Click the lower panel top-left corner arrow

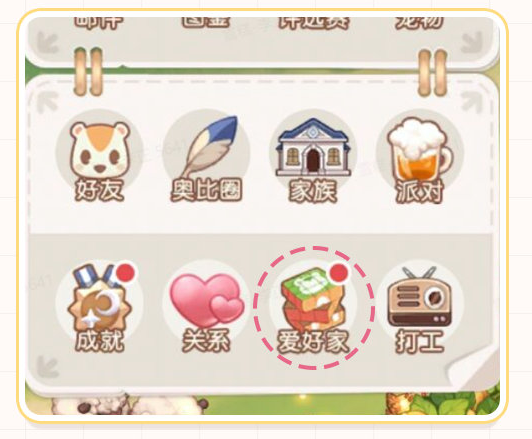(48, 102)
